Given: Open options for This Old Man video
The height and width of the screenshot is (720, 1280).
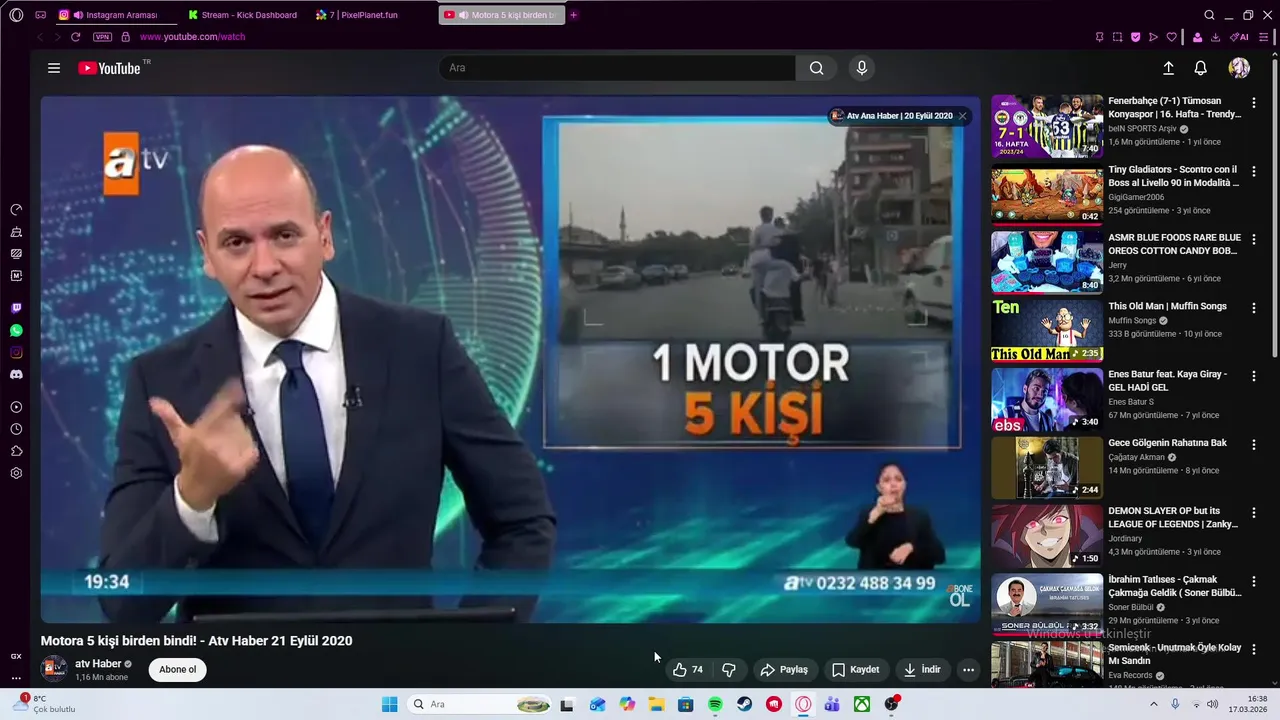Looking at the screenshot, I should point(1254,308).
